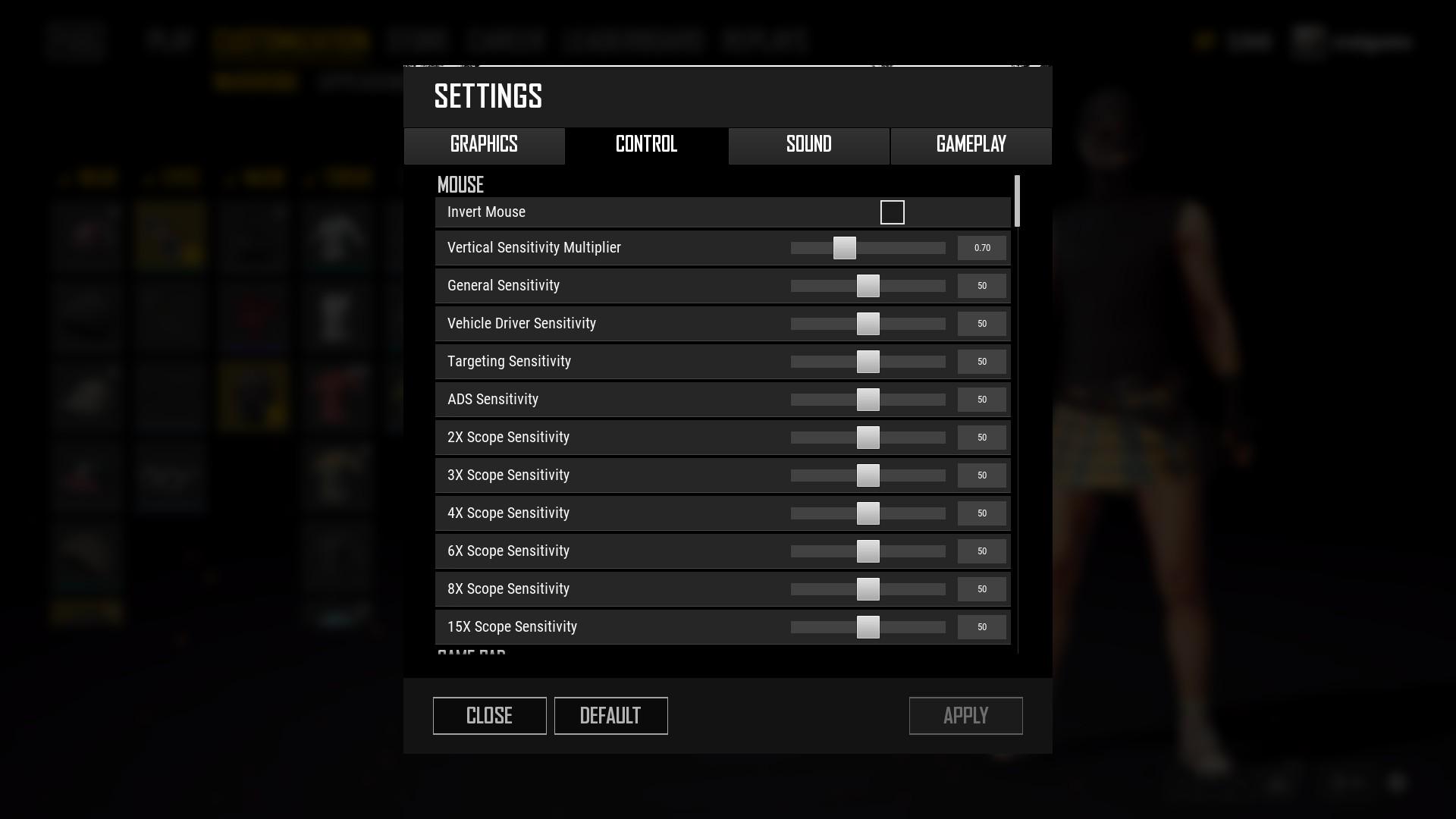Screen dimensions: 1456x819
Task: Click Vehicle Driver Sensitivity value field
Action: (x=981, y=323)
